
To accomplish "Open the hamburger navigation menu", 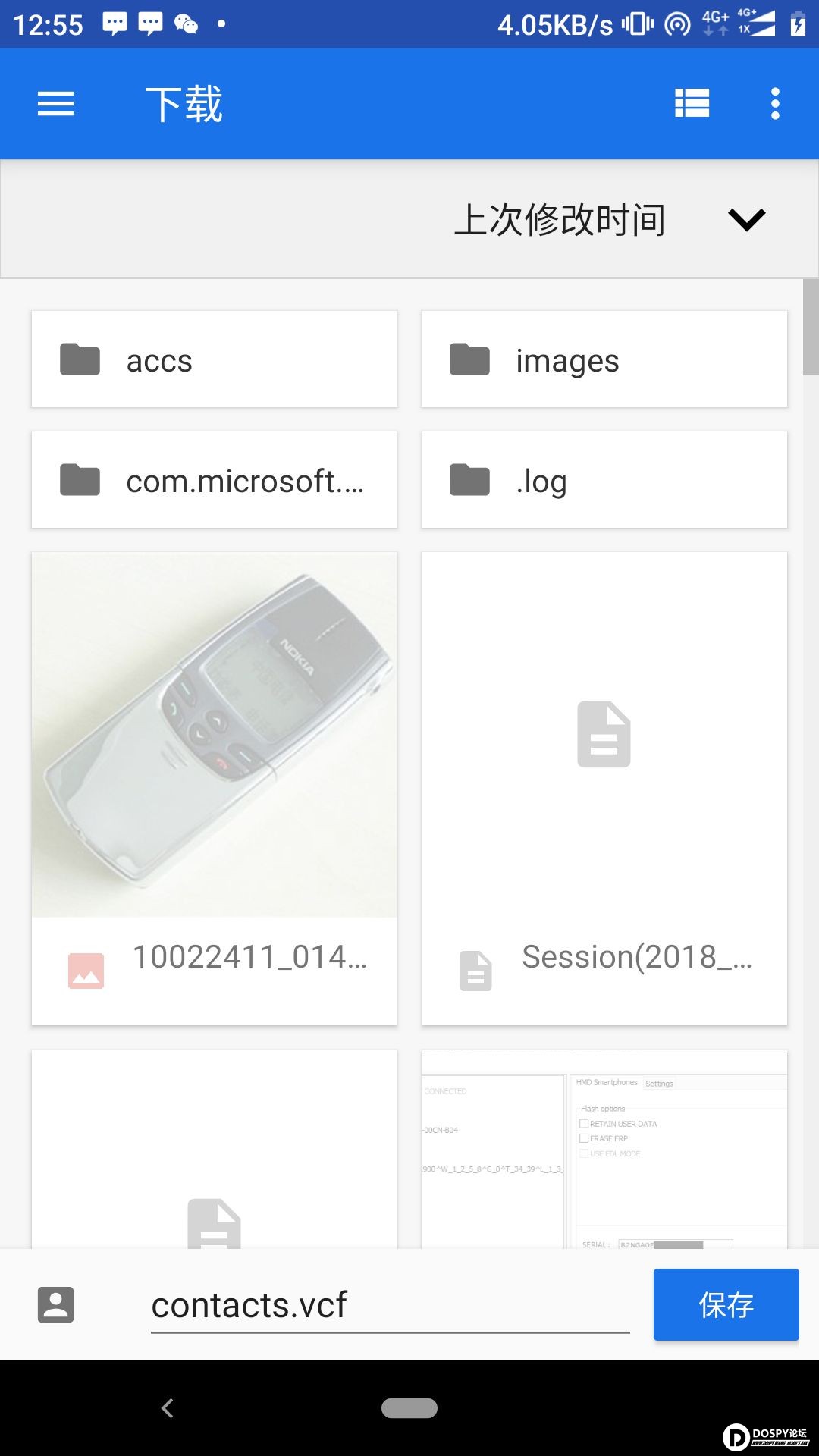I will 56,104.
